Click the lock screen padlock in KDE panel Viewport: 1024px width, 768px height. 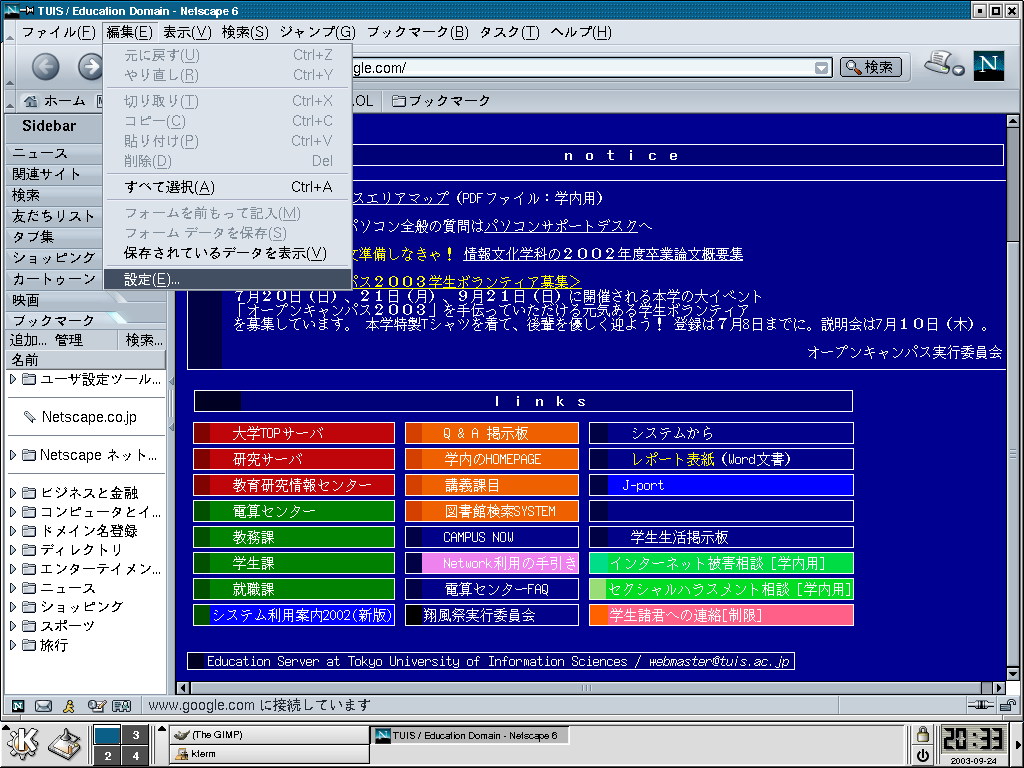pyautogui.click(x=922, y=734)
